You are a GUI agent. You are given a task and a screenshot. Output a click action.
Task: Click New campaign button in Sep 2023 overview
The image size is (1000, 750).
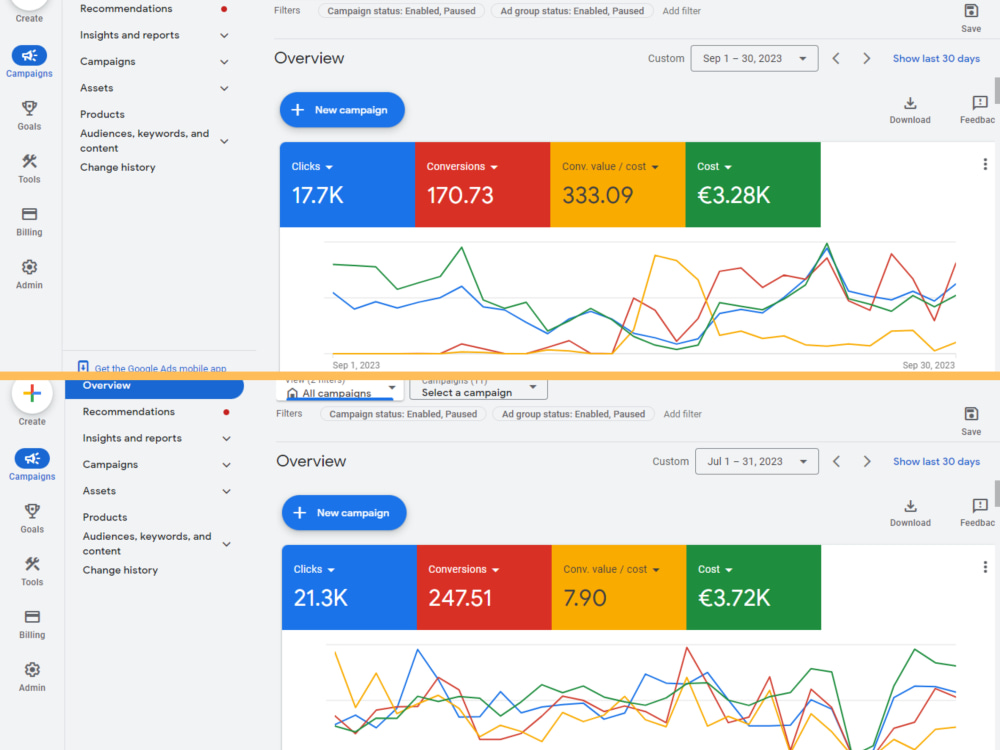click(x=342, y=110)
